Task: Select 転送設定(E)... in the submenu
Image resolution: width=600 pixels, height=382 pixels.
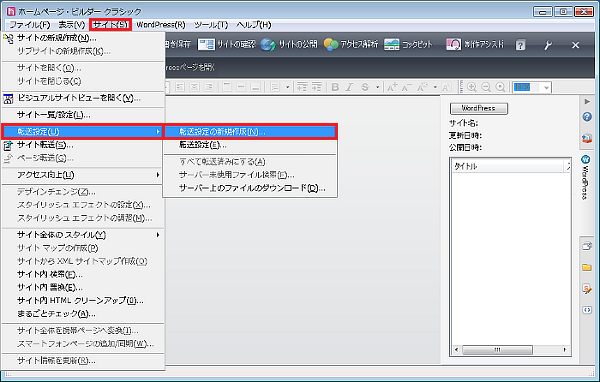Action: point(250,145)
